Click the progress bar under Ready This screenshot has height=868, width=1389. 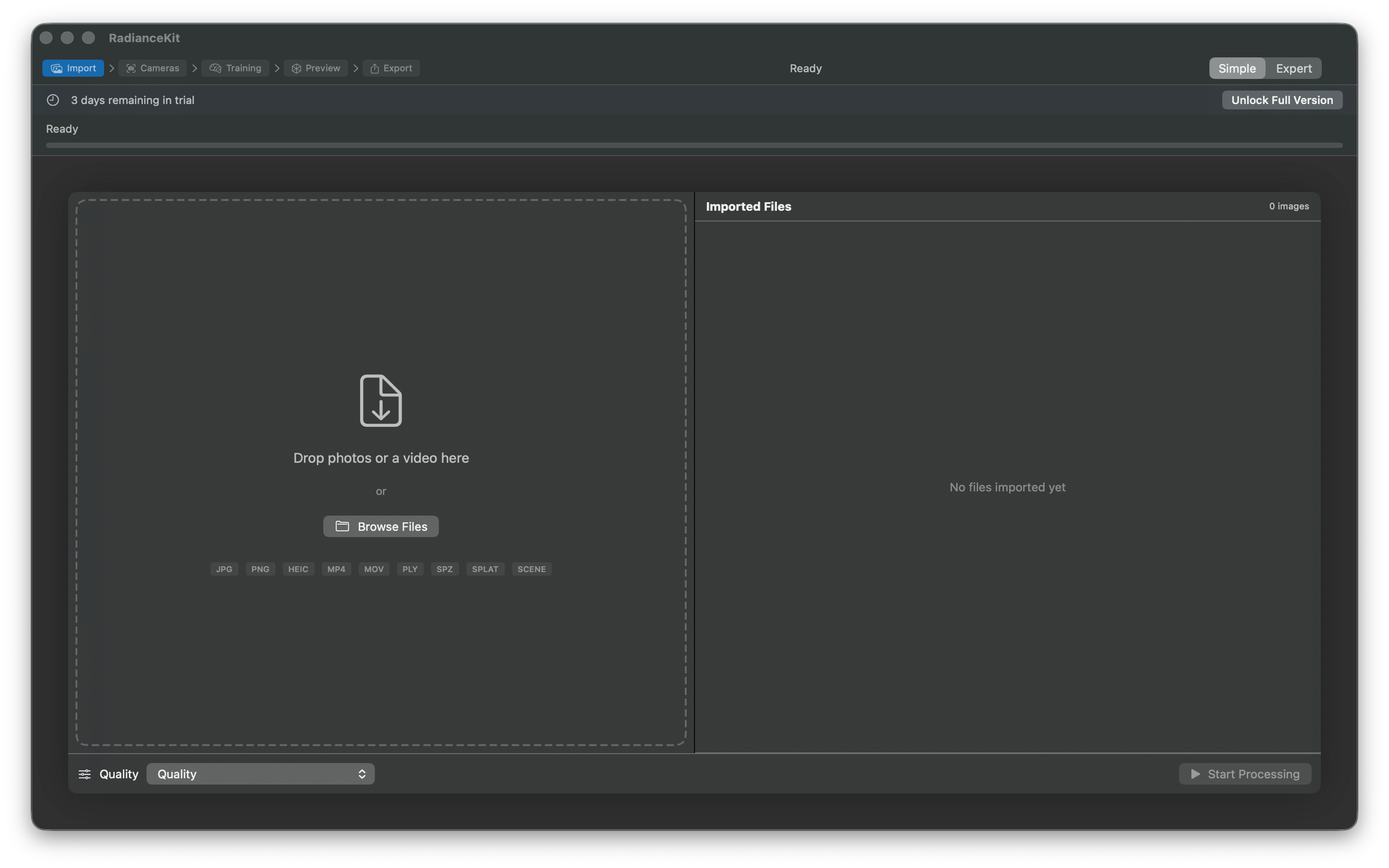click(694, 145)
